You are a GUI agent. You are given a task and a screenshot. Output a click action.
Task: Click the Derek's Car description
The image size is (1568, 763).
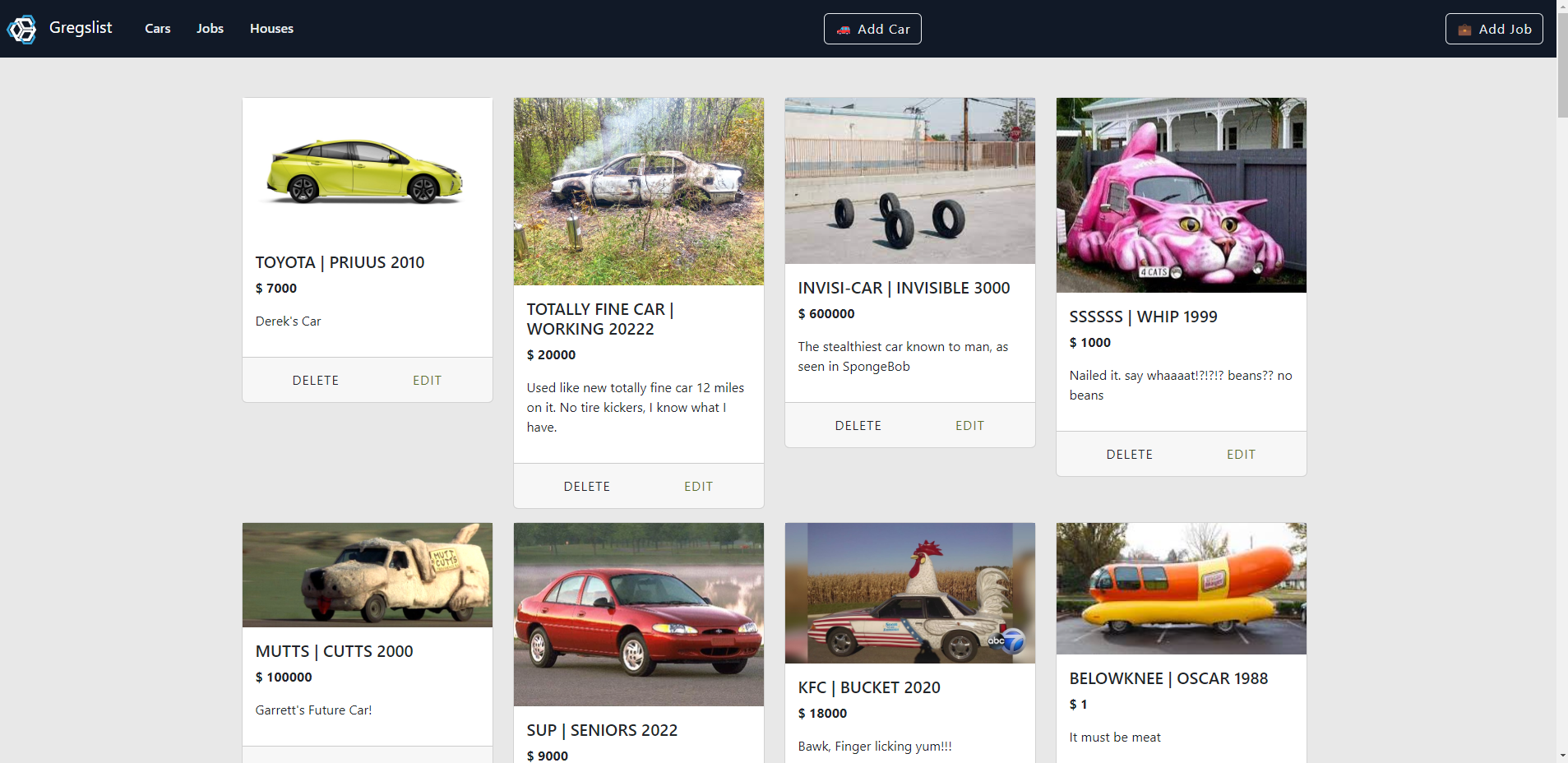288,321
